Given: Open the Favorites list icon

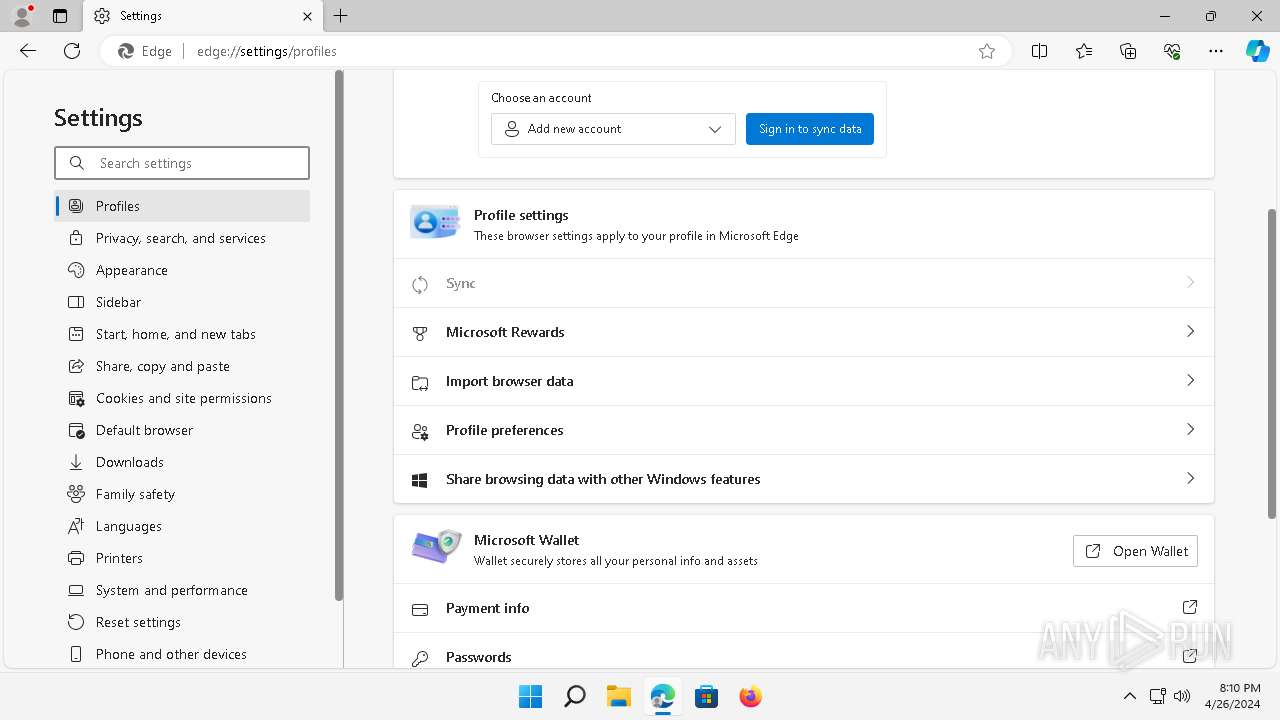Looking at the screenshot, I should (1084, 51).
